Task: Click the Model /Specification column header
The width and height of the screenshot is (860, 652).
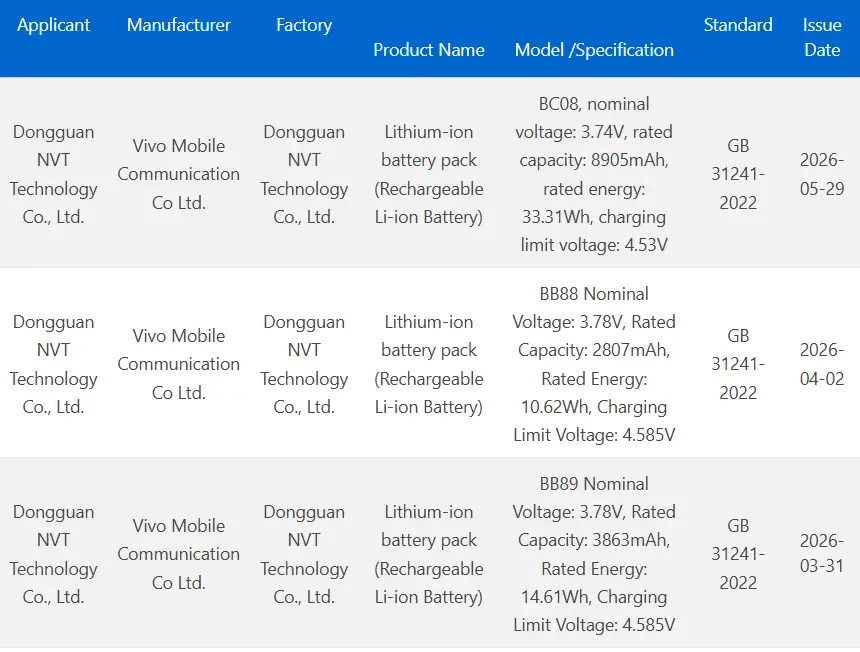Action: (x=594, y=50)
